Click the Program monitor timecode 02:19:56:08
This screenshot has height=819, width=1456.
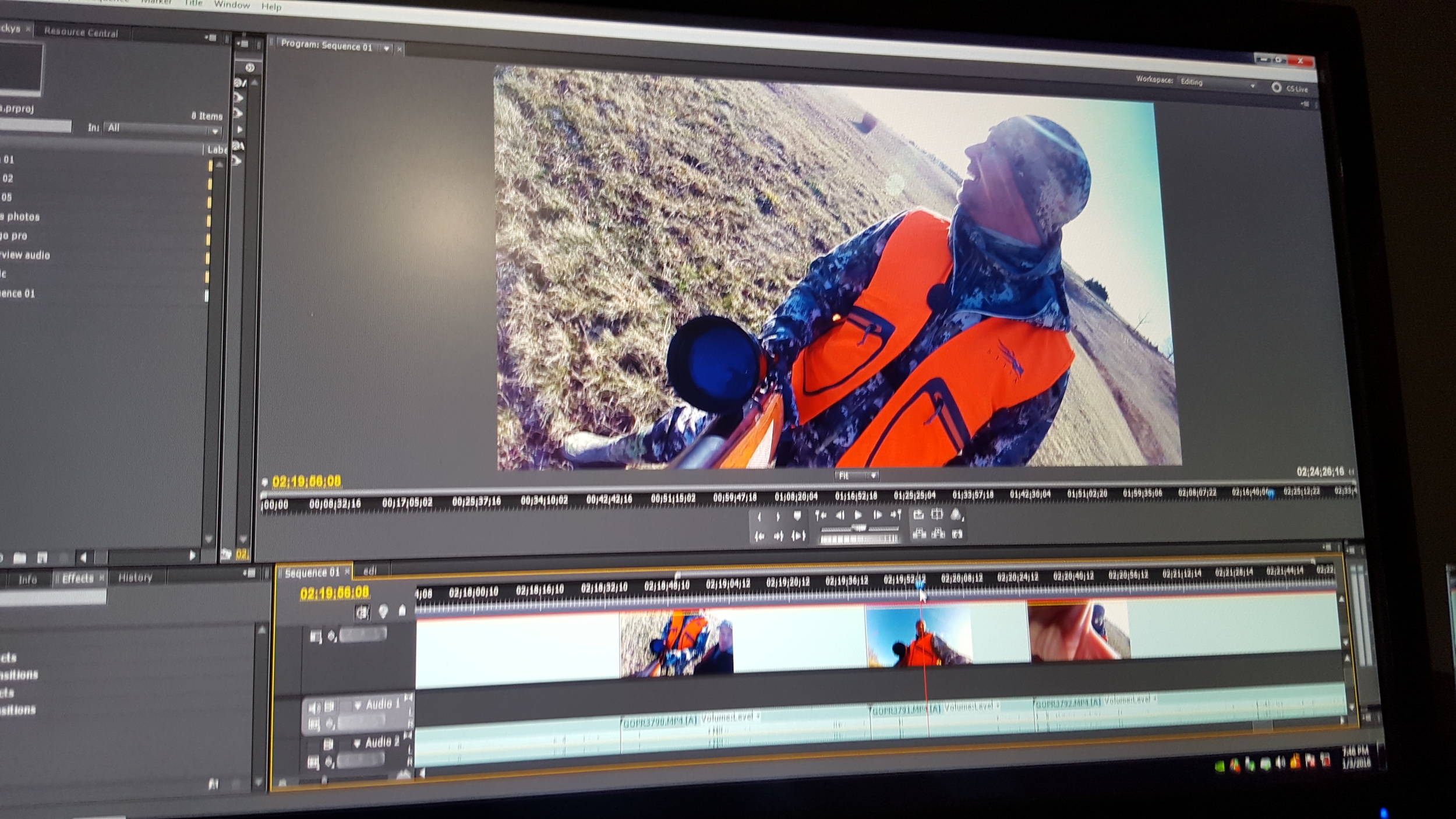click(x=306, y=481)
